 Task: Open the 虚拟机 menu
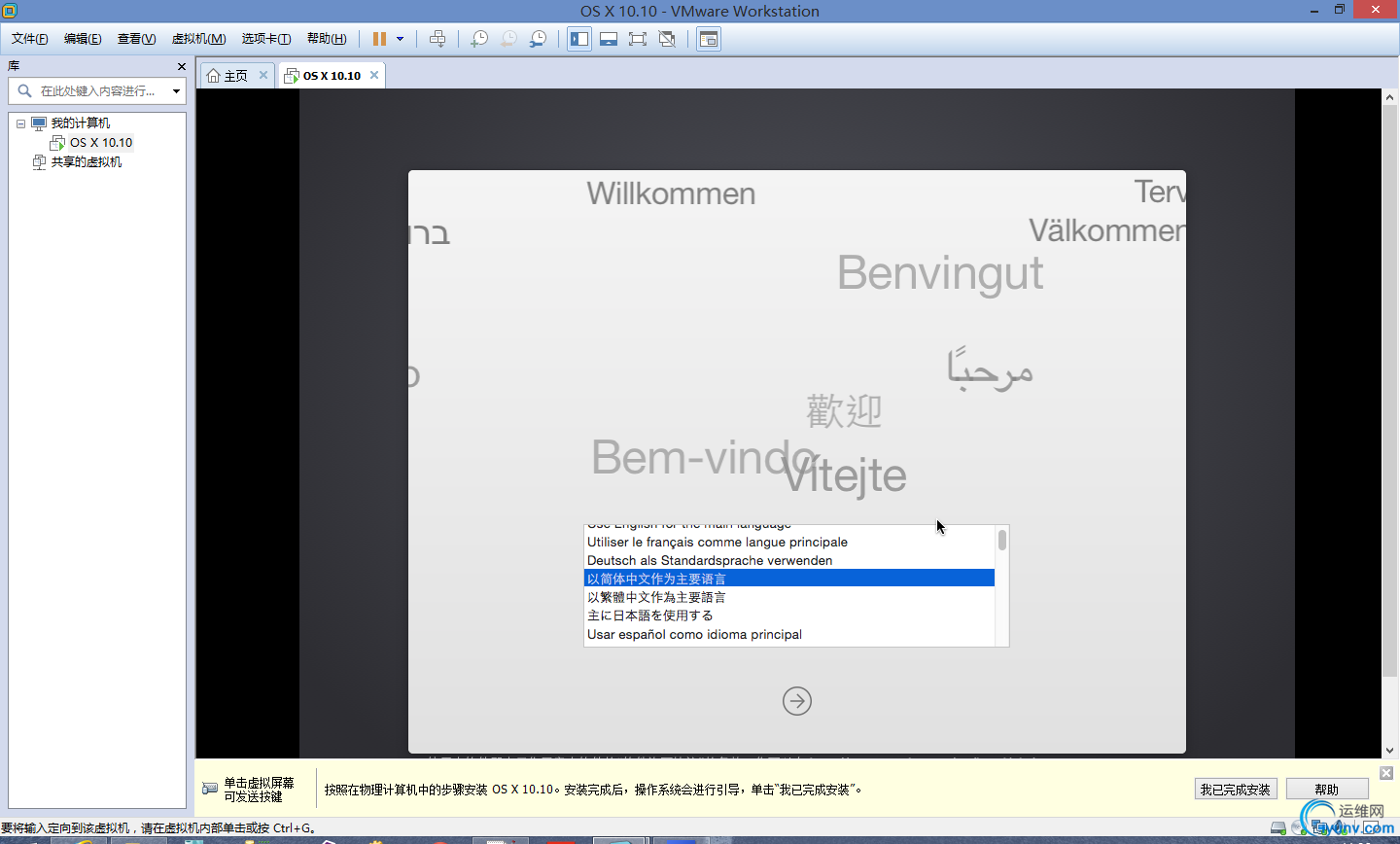click(x=198, y=39)
